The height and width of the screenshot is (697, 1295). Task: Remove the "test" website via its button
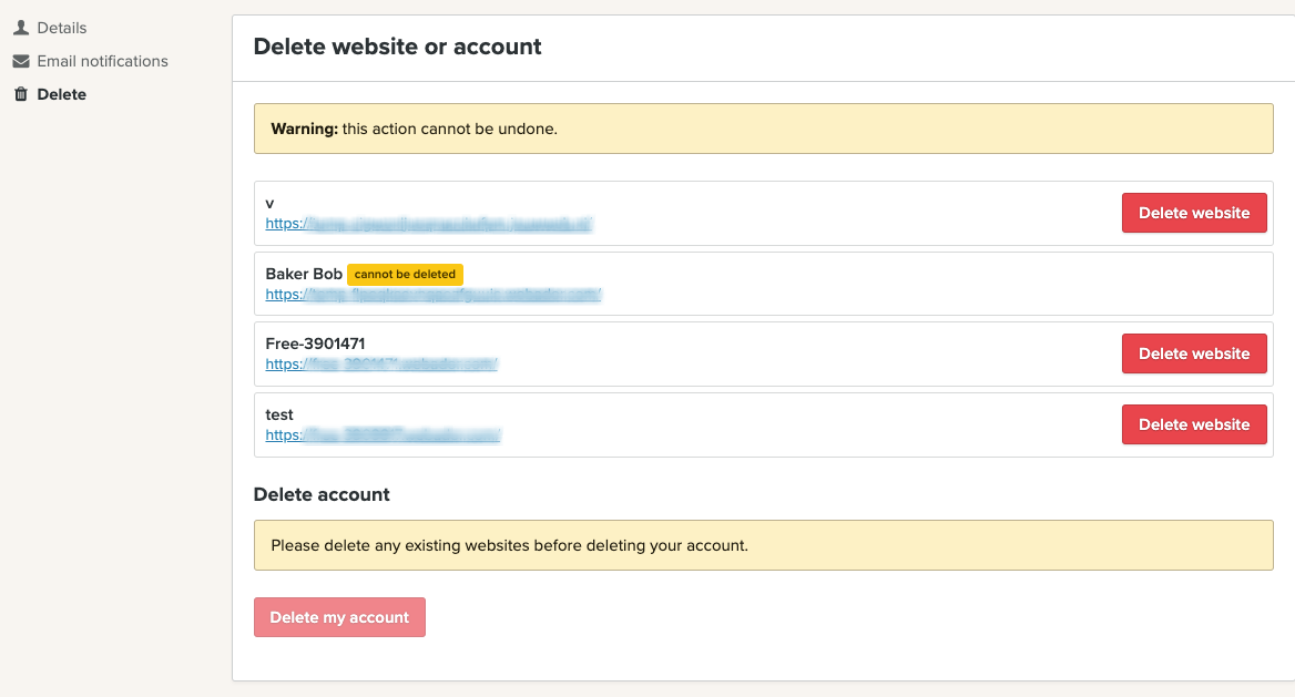[1193, 424]
